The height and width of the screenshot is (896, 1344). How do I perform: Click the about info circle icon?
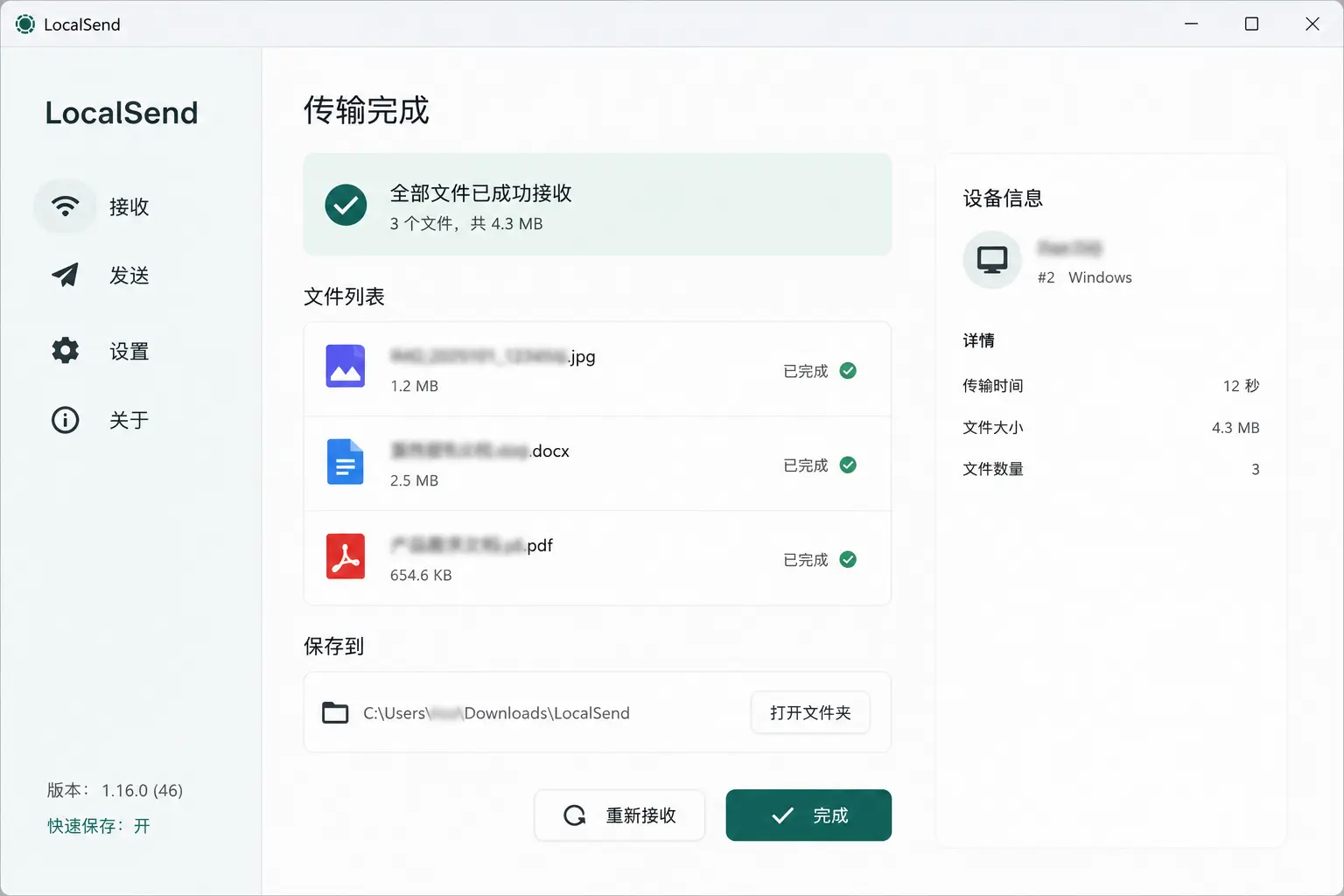66,420
